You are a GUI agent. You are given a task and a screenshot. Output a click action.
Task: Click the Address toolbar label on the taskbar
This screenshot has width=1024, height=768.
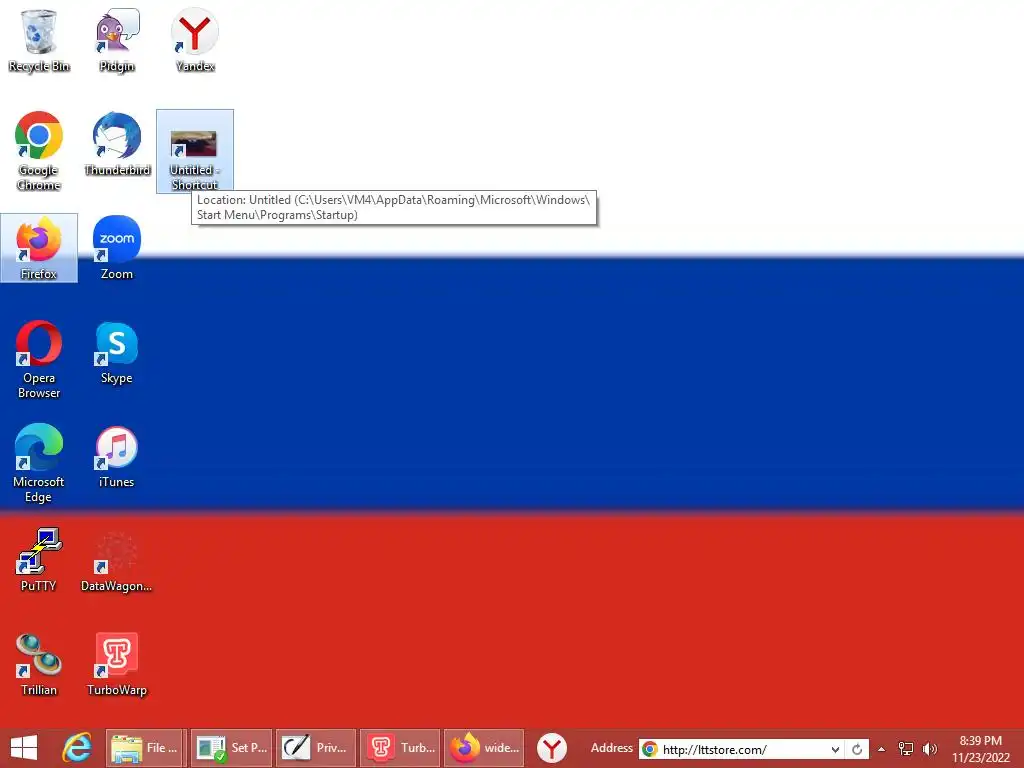point(611,748)
